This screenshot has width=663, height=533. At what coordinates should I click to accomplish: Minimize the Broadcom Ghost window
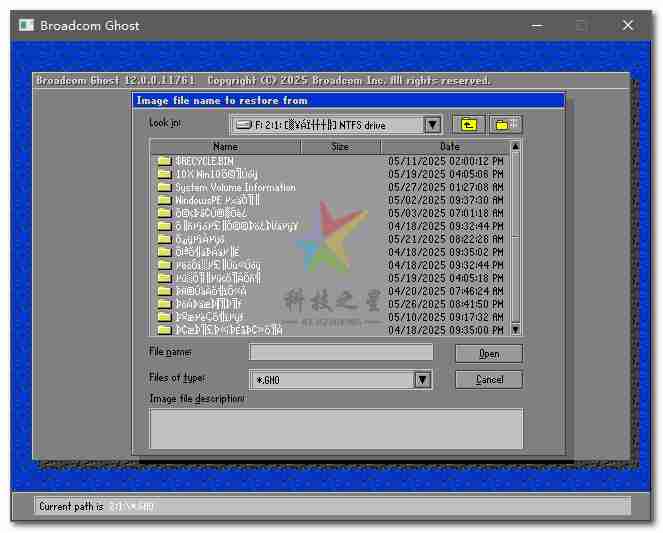(537, 26)
